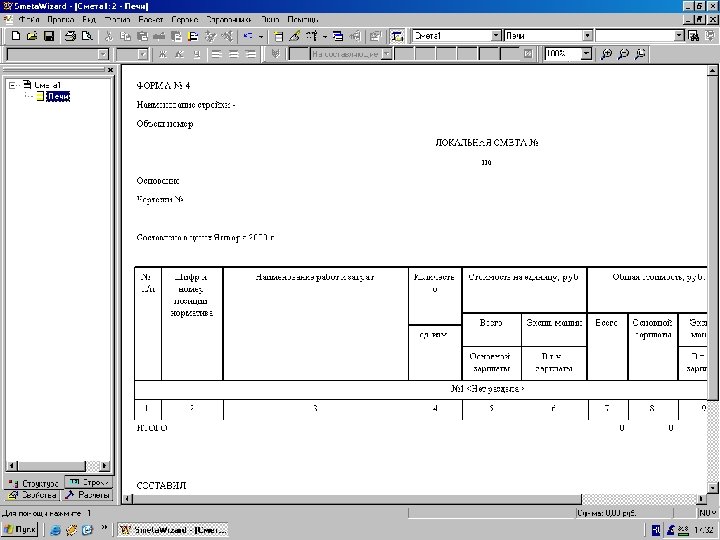
Task: Click the ФОРМА № 4 text
Action: (163, 86)
